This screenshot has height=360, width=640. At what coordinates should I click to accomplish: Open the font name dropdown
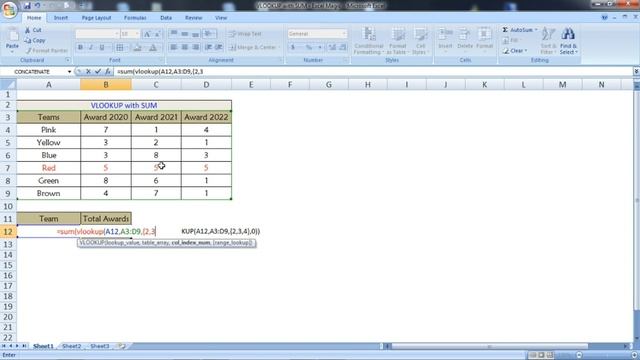[116, 34]
